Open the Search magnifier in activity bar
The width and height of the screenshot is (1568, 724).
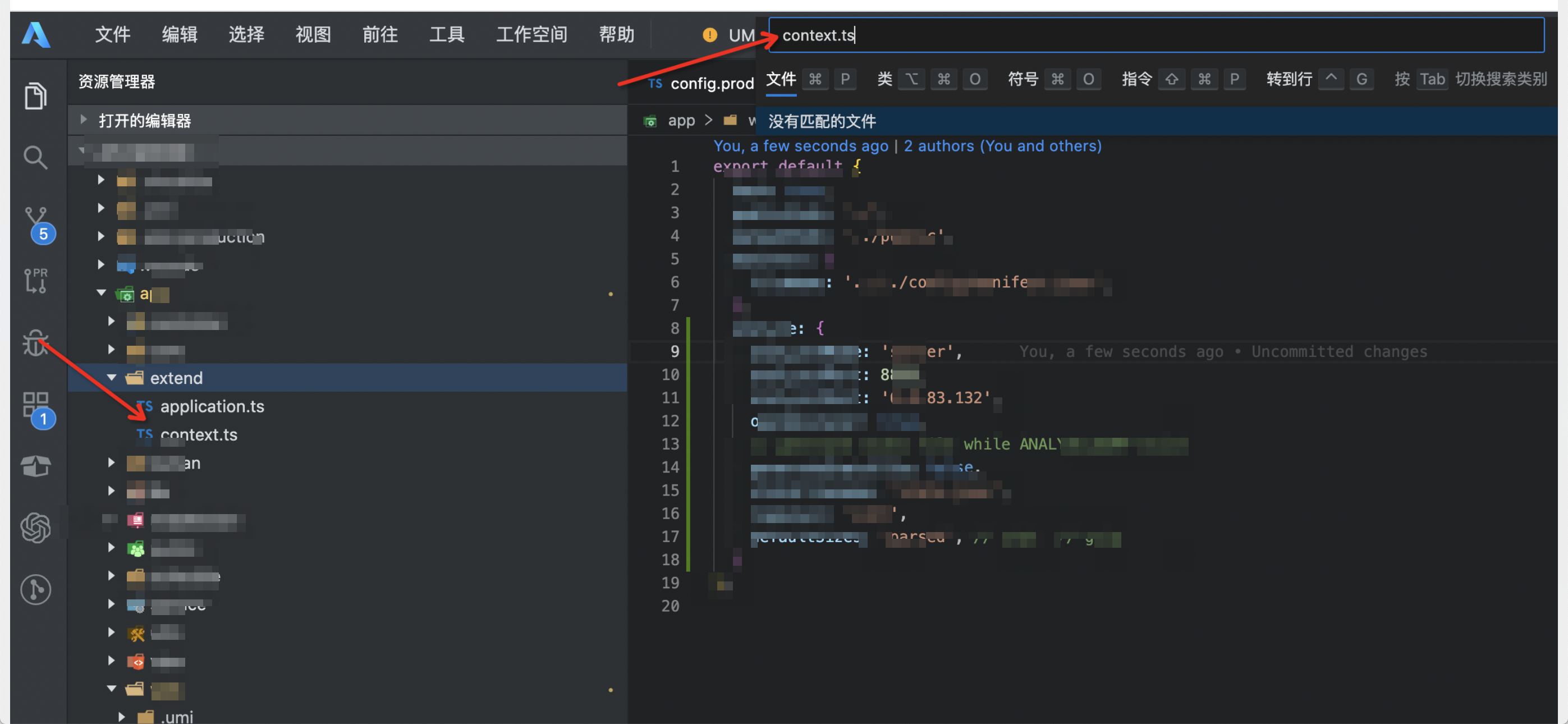(35, 157)
